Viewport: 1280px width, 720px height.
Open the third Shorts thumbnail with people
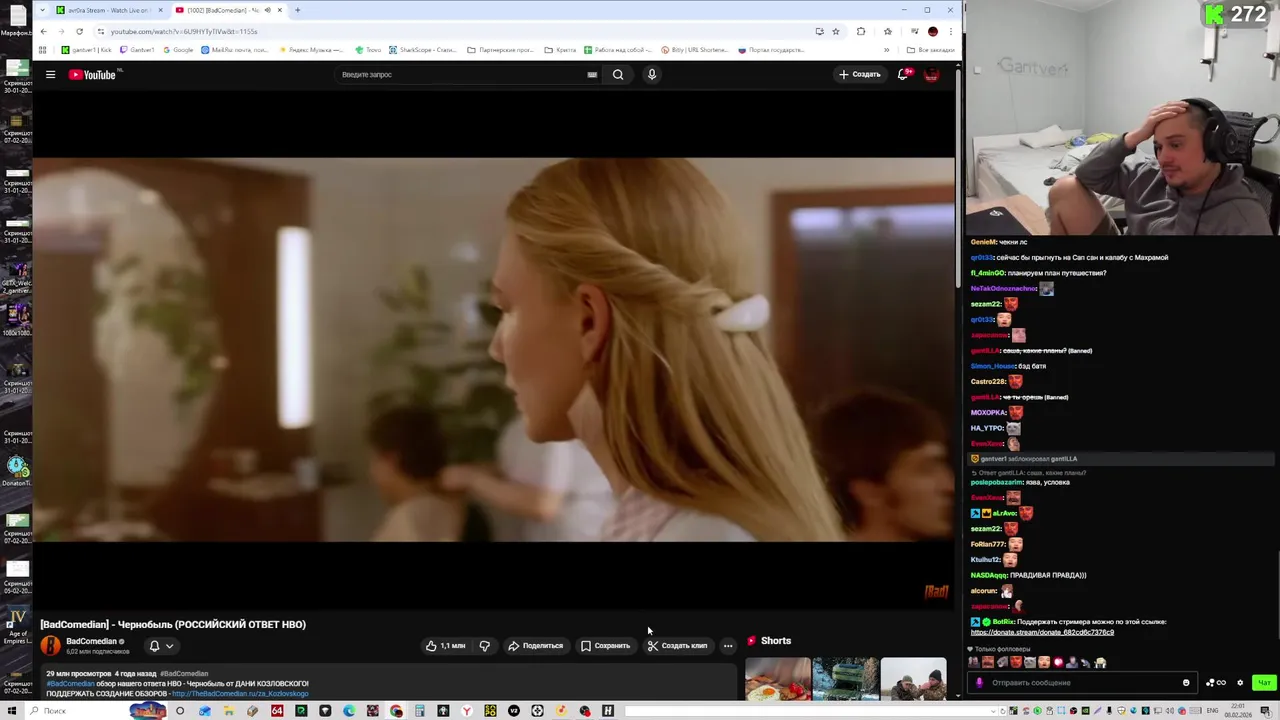(914, 678)
